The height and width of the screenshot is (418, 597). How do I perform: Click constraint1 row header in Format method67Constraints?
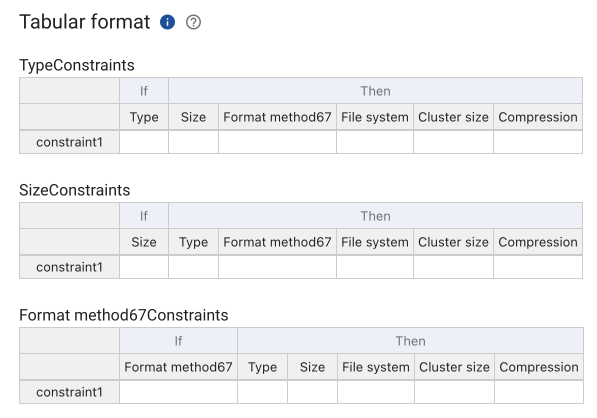coord(69,392)
